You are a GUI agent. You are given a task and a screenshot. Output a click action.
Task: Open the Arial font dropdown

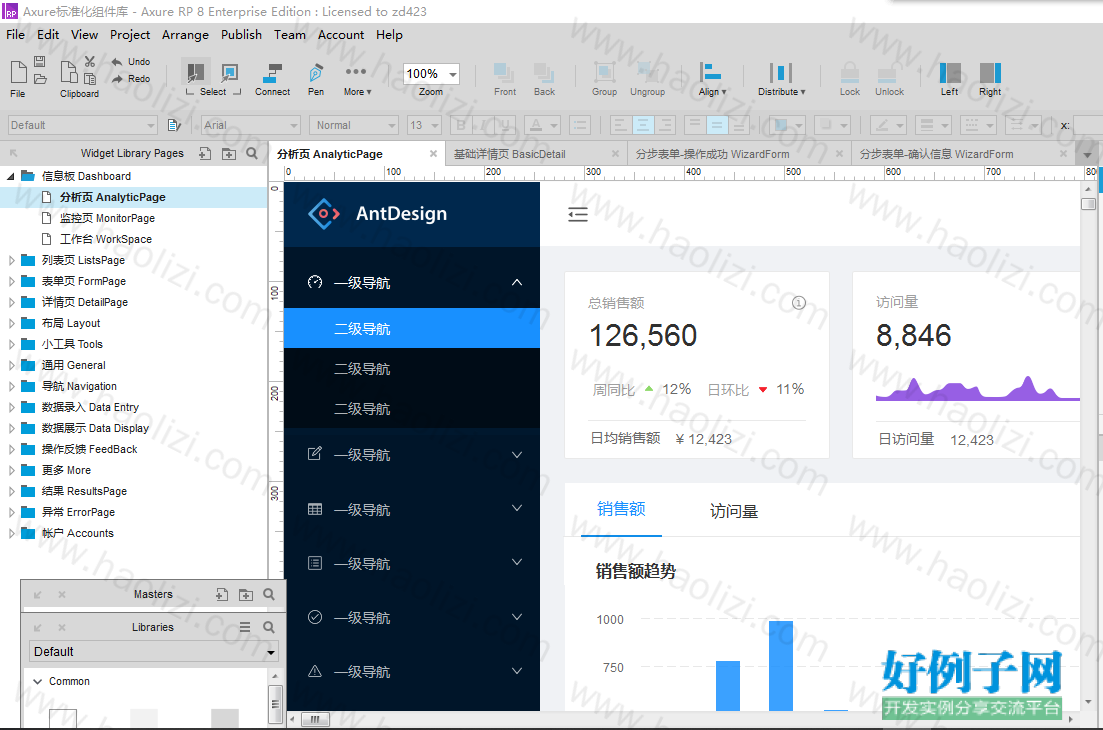[250, 125]
